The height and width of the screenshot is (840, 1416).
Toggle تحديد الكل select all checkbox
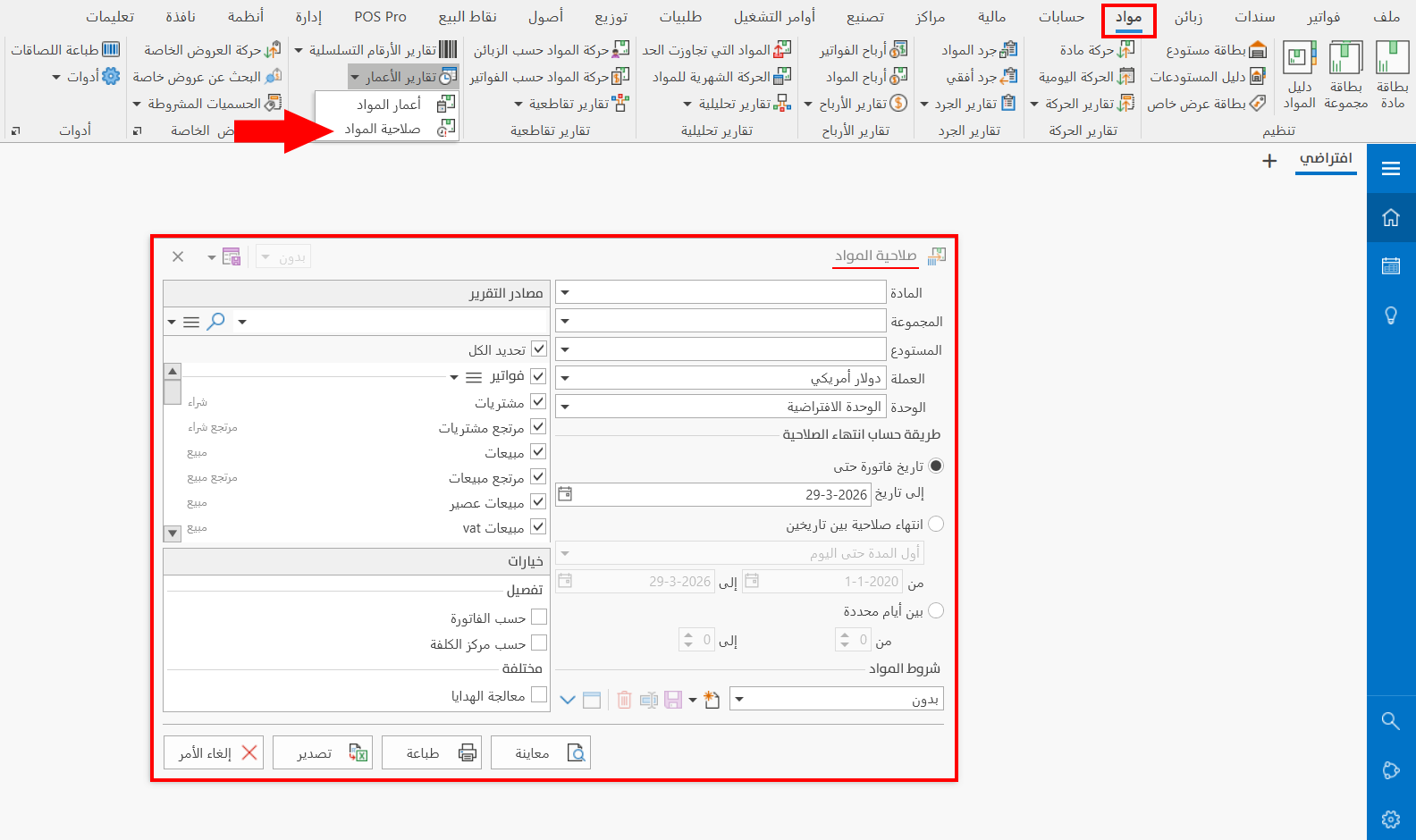click(x=538, y=349)
